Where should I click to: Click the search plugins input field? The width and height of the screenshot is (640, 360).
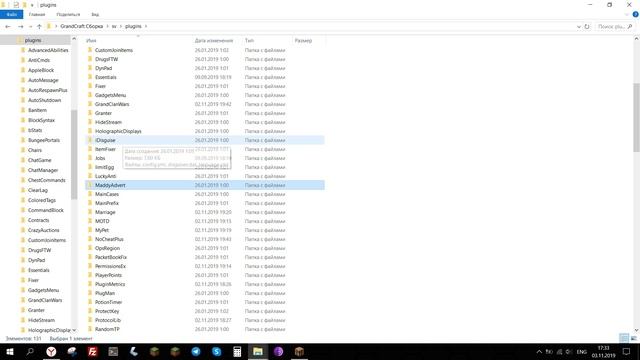tap(614, 27)
